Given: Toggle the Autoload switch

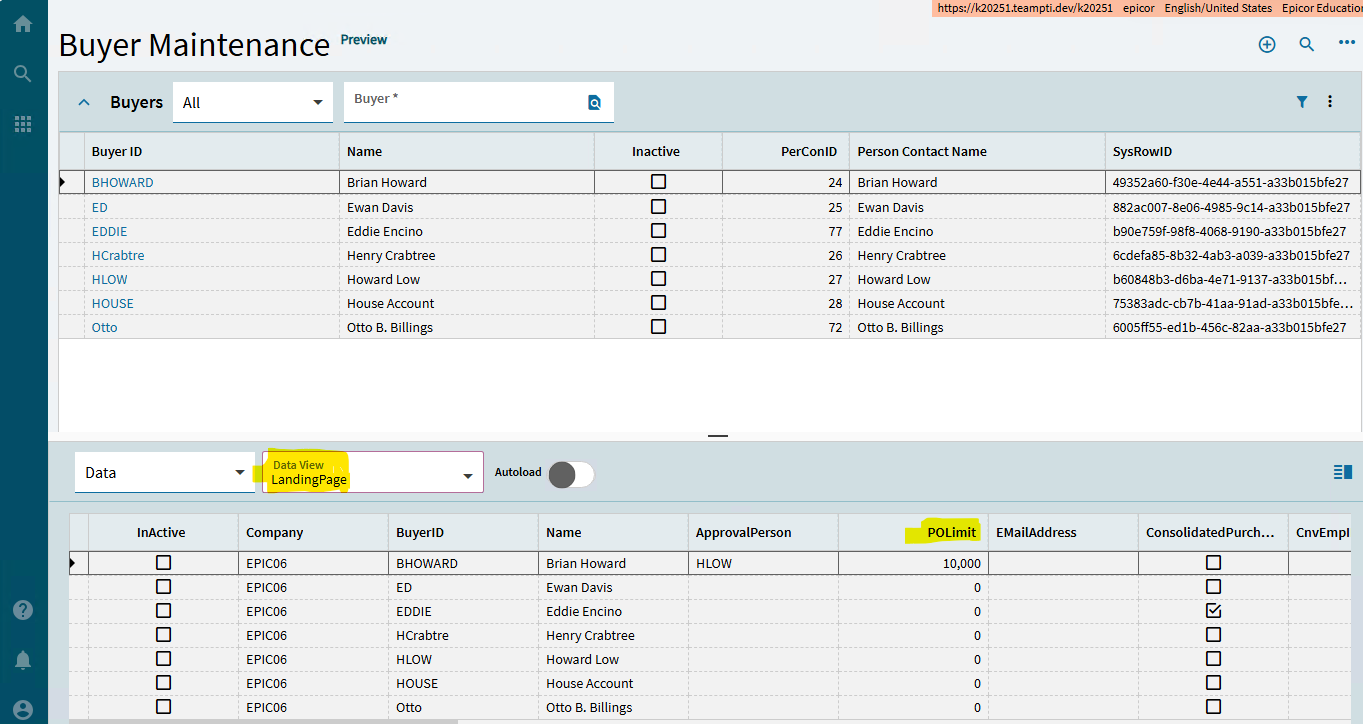Looking at the screenshot, I should (x=571, y=474).
